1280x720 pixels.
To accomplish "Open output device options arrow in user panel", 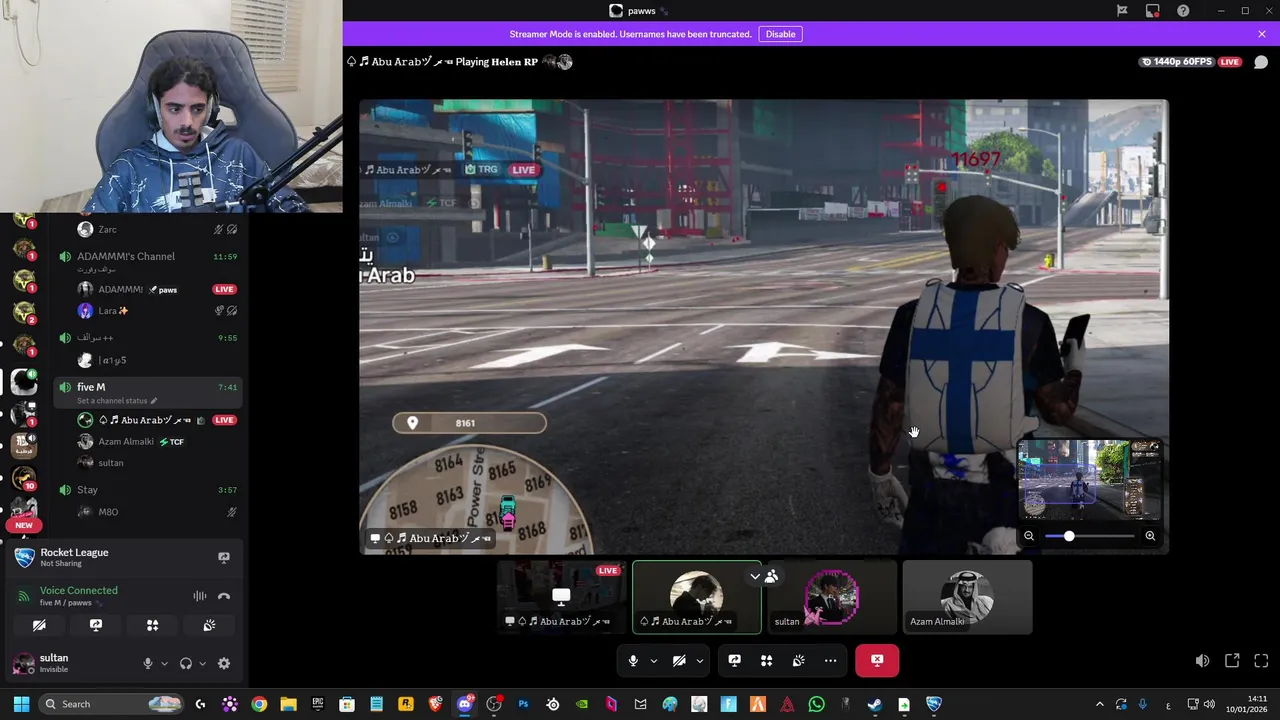I will tap(202, 663).
